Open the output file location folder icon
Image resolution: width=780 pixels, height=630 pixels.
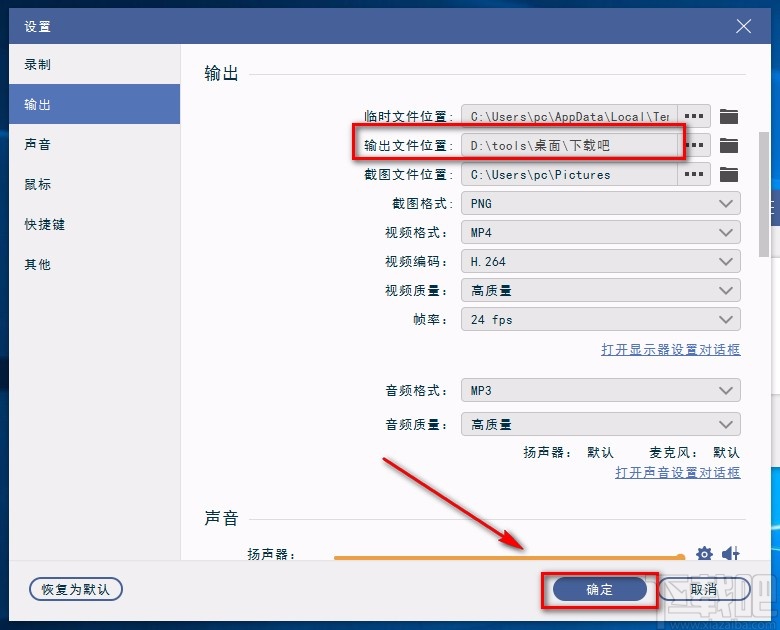729,145
